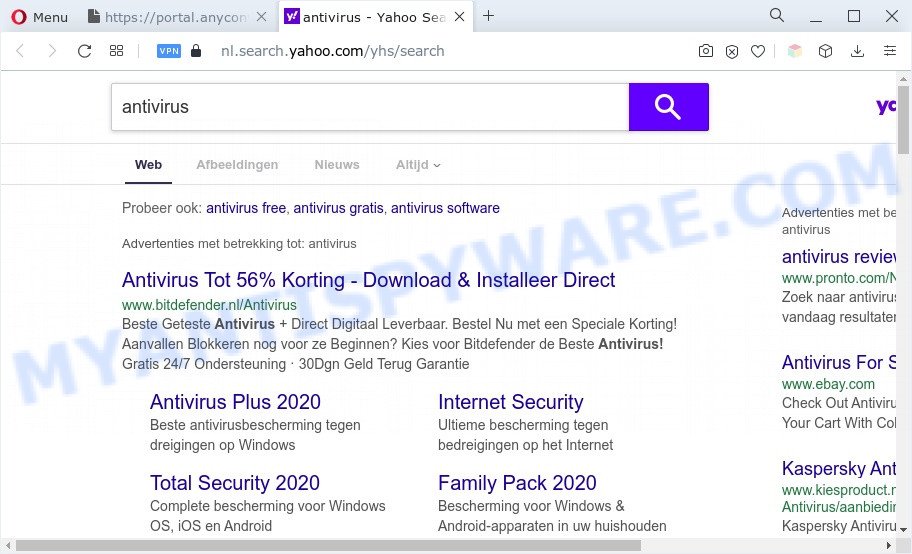Go forward to next page
This screenshot has height=554, width=912.
click(x=52, y=51)
